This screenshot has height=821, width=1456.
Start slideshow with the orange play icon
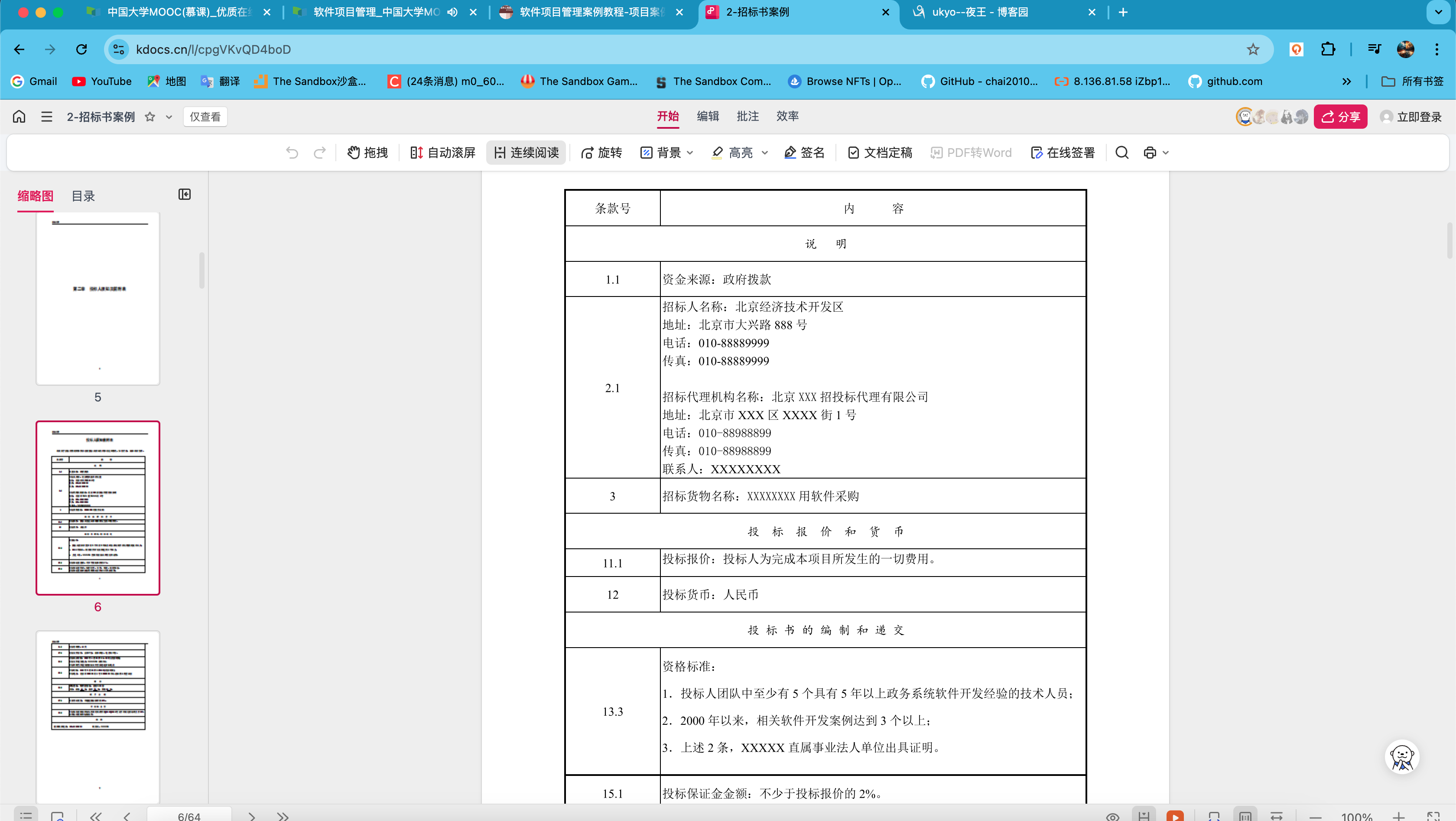click(x=1174, y=815)
